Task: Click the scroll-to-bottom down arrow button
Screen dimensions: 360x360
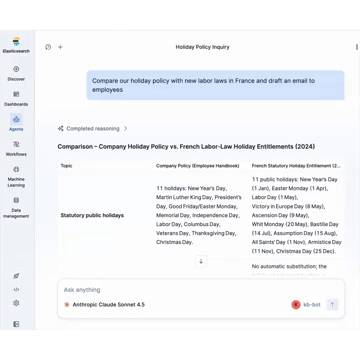Action: (201, 261)
